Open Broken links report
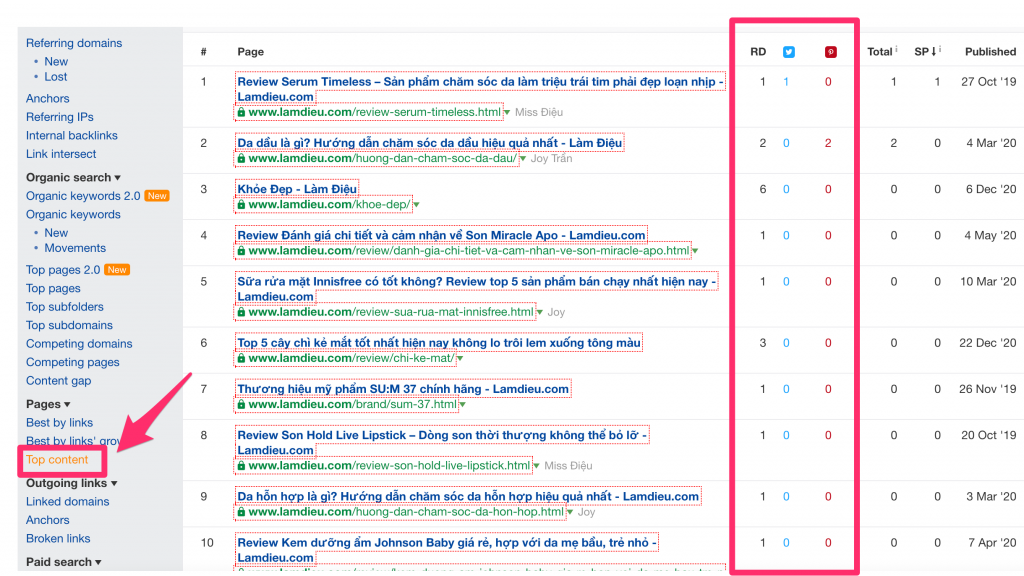Image resolution: width=1024 pixels, height=576 pixels. (x=58, y=539)
